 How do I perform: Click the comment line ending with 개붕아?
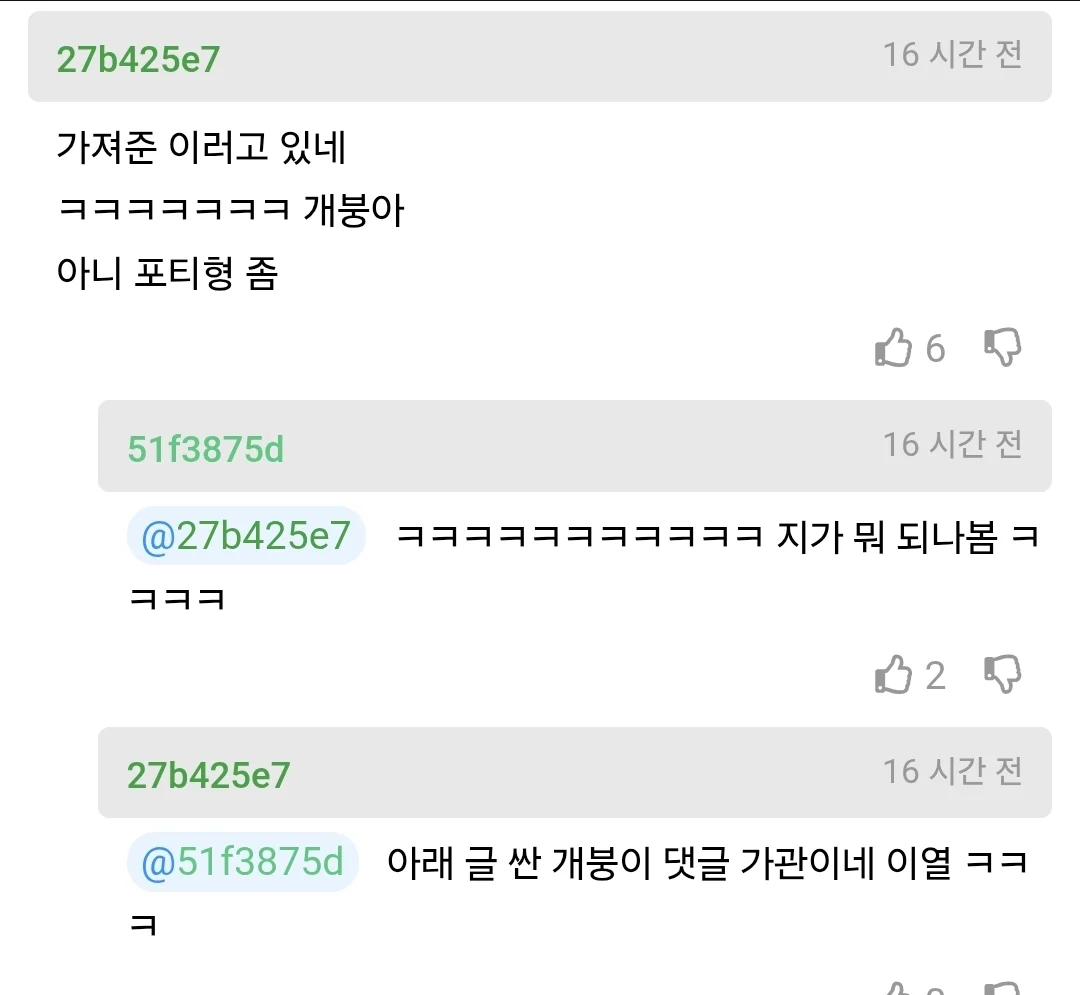(x=232, y=211)
